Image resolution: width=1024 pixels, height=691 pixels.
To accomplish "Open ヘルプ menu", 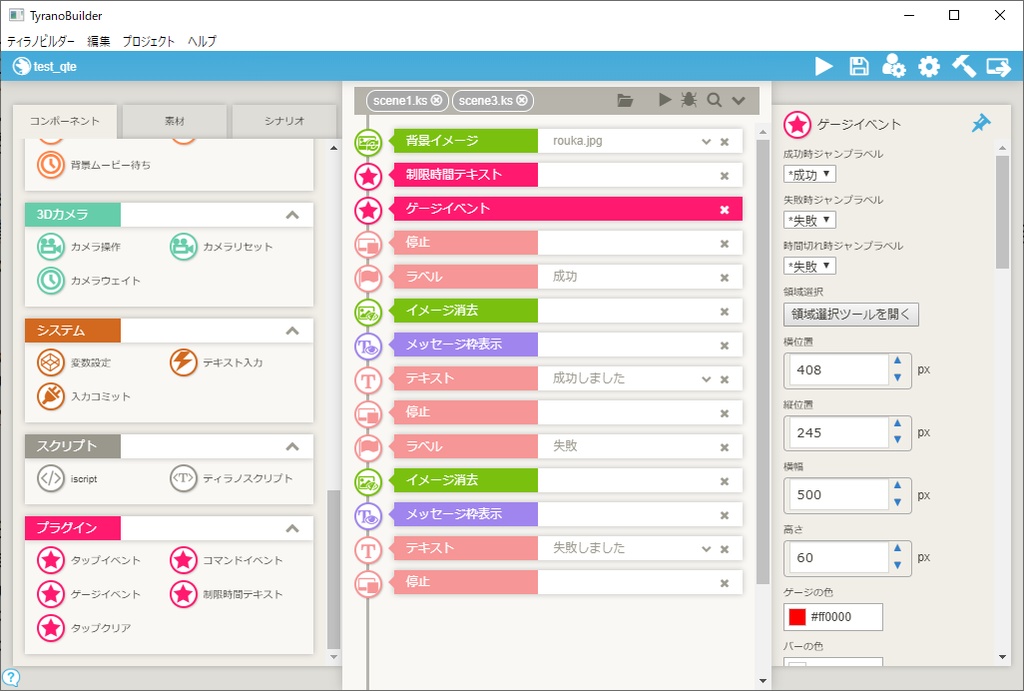I will coord(202,41).
